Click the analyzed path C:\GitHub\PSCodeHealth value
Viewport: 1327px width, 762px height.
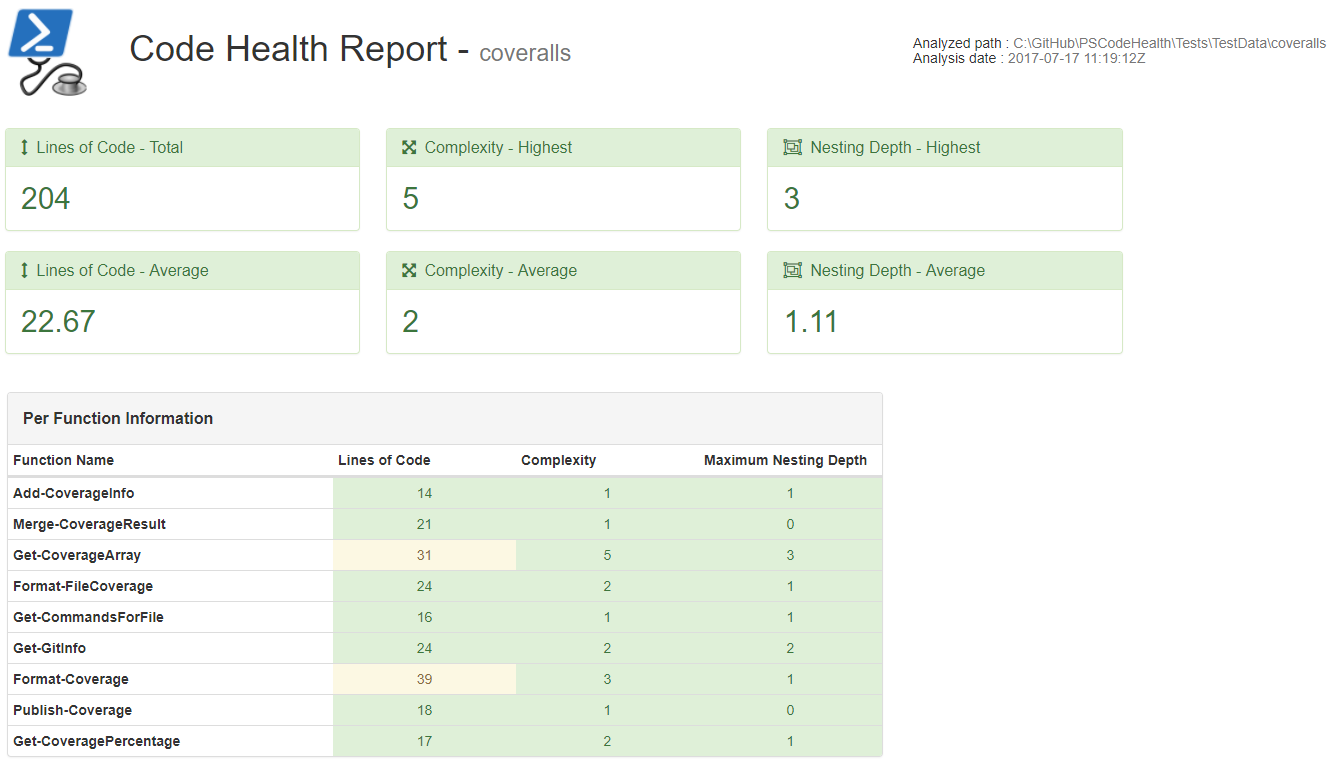1169,43
